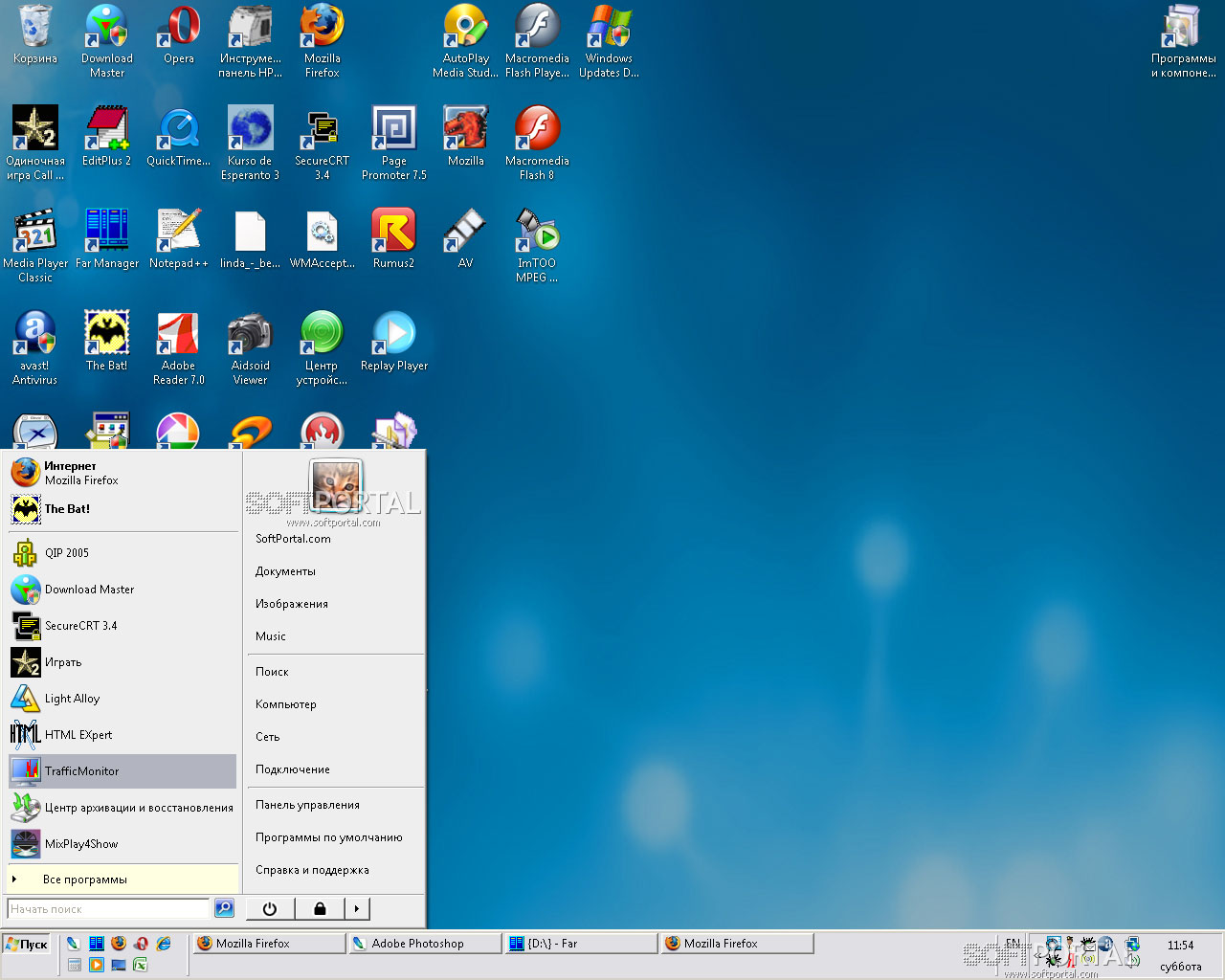Open Документы in the Start menu
Image resolution: width=1225 pixels, height=980 pixels.
tap(335, 571)
